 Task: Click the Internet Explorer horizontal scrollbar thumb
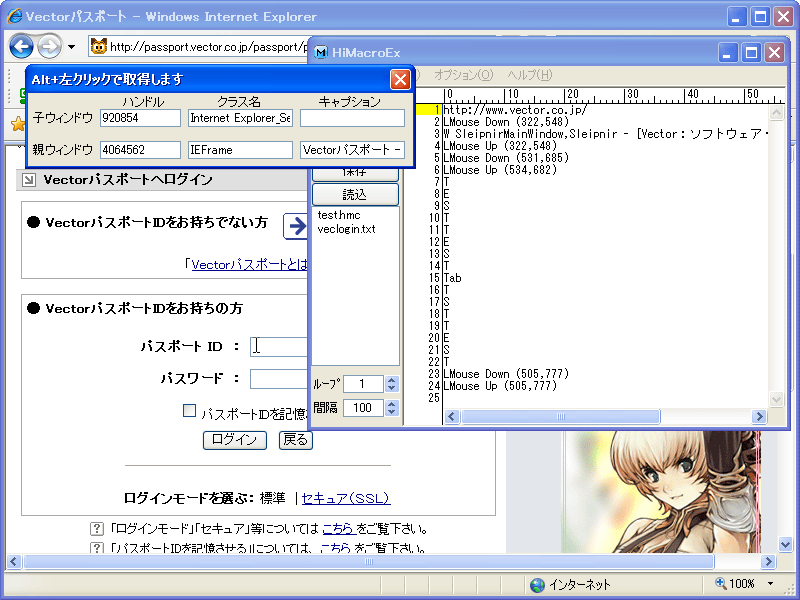coord(368,562)
